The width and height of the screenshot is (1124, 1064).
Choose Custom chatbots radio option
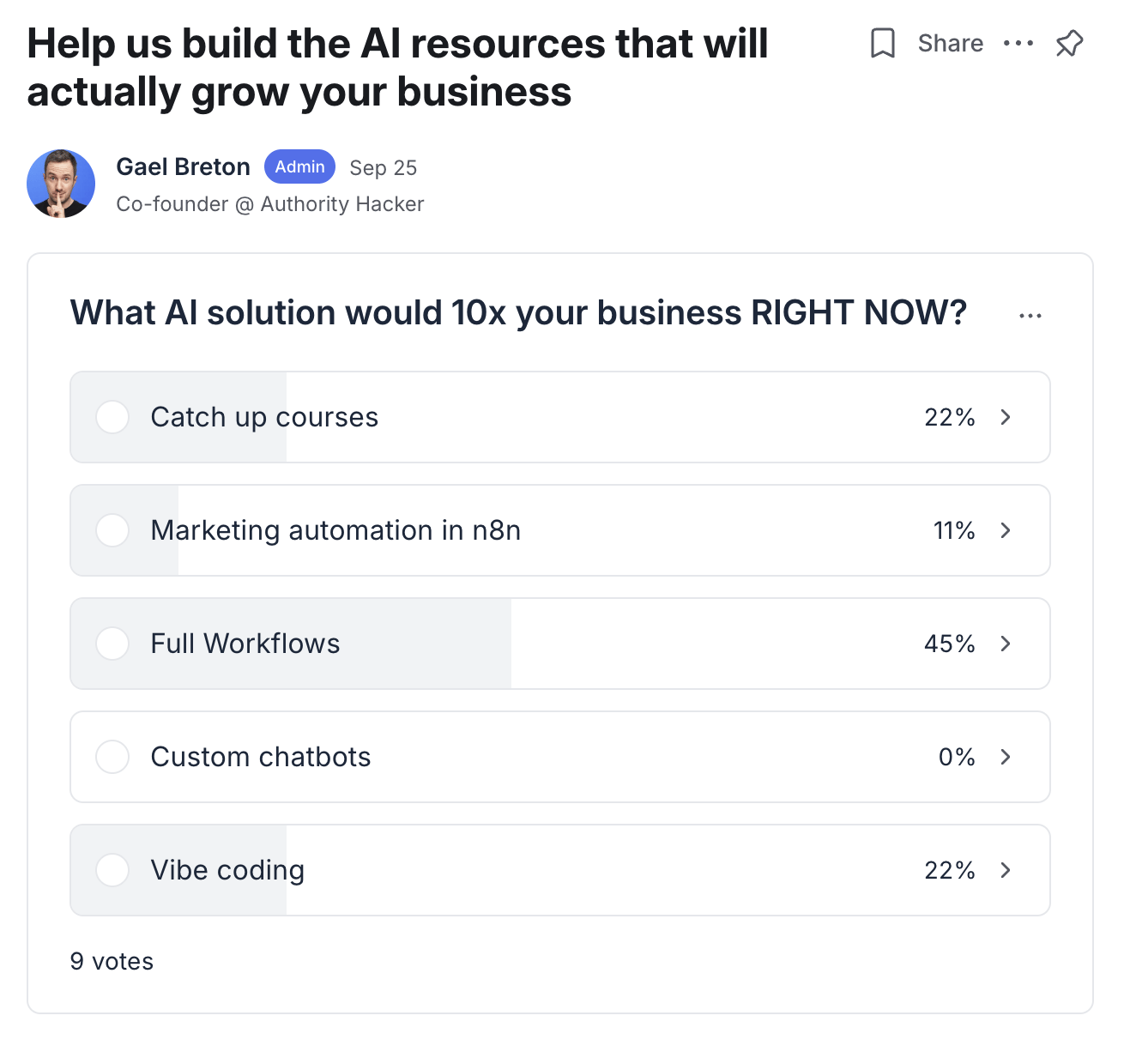[x=112, y=757]
